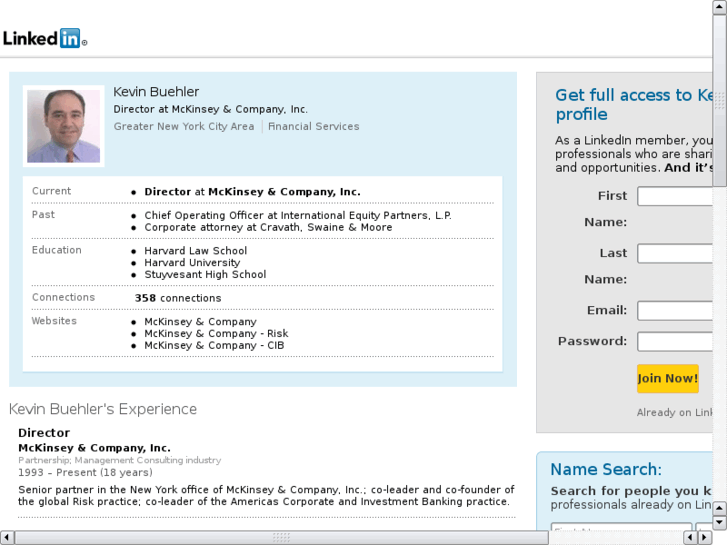Click the Director job title under Experience
This screenshot has height=545, width=727.
click(x=44, y=433)
